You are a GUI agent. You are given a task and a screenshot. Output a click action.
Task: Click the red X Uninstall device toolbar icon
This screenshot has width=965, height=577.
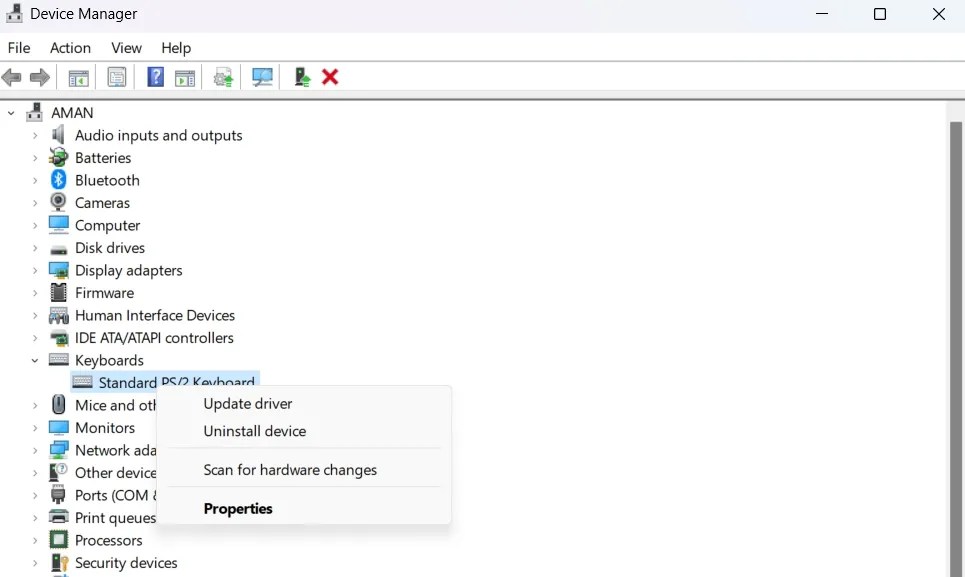tap(330, 77)
